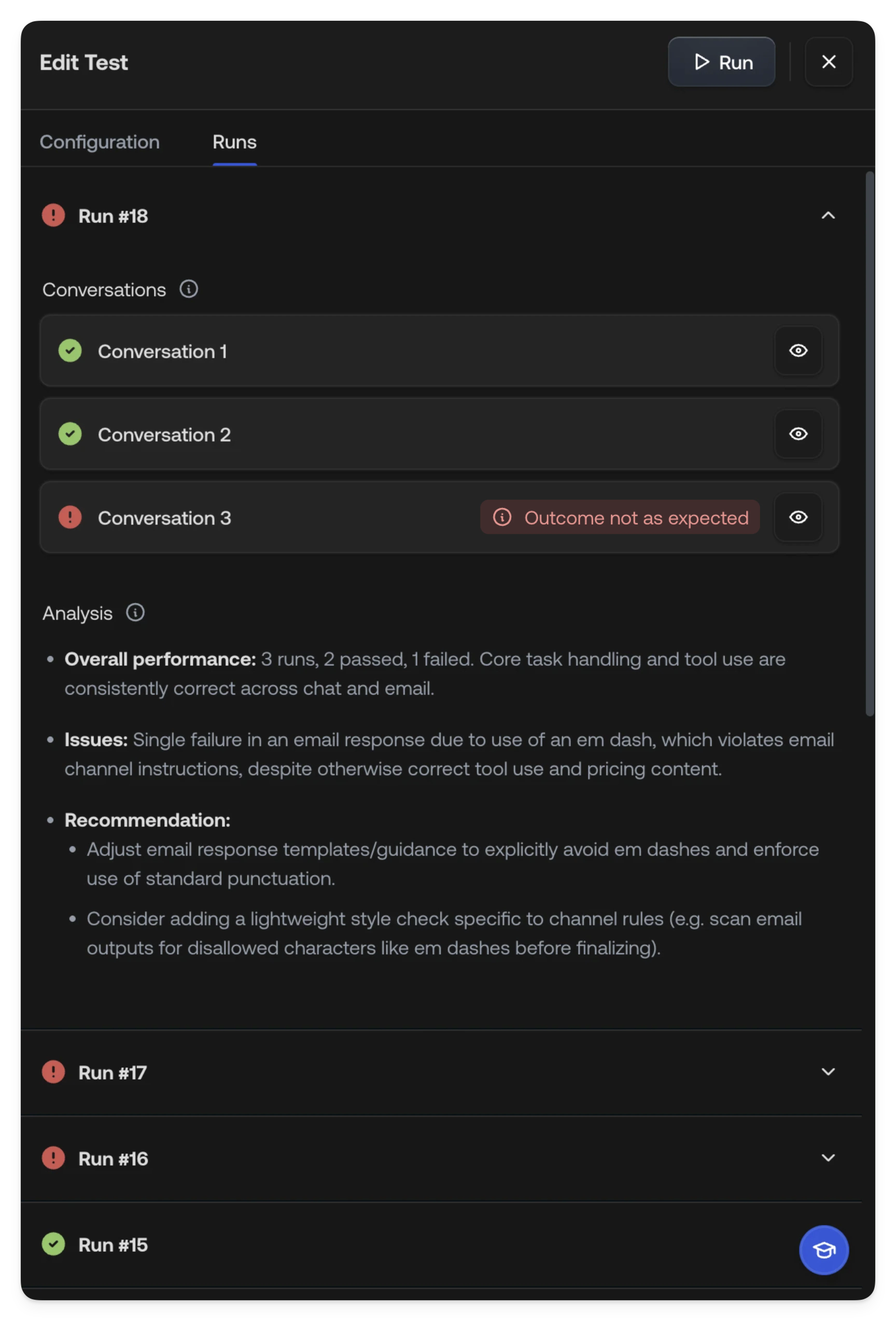Click Conversation 1 green check icon
The width and height of the screenshot is (896, 1321).
pos(70,351)
